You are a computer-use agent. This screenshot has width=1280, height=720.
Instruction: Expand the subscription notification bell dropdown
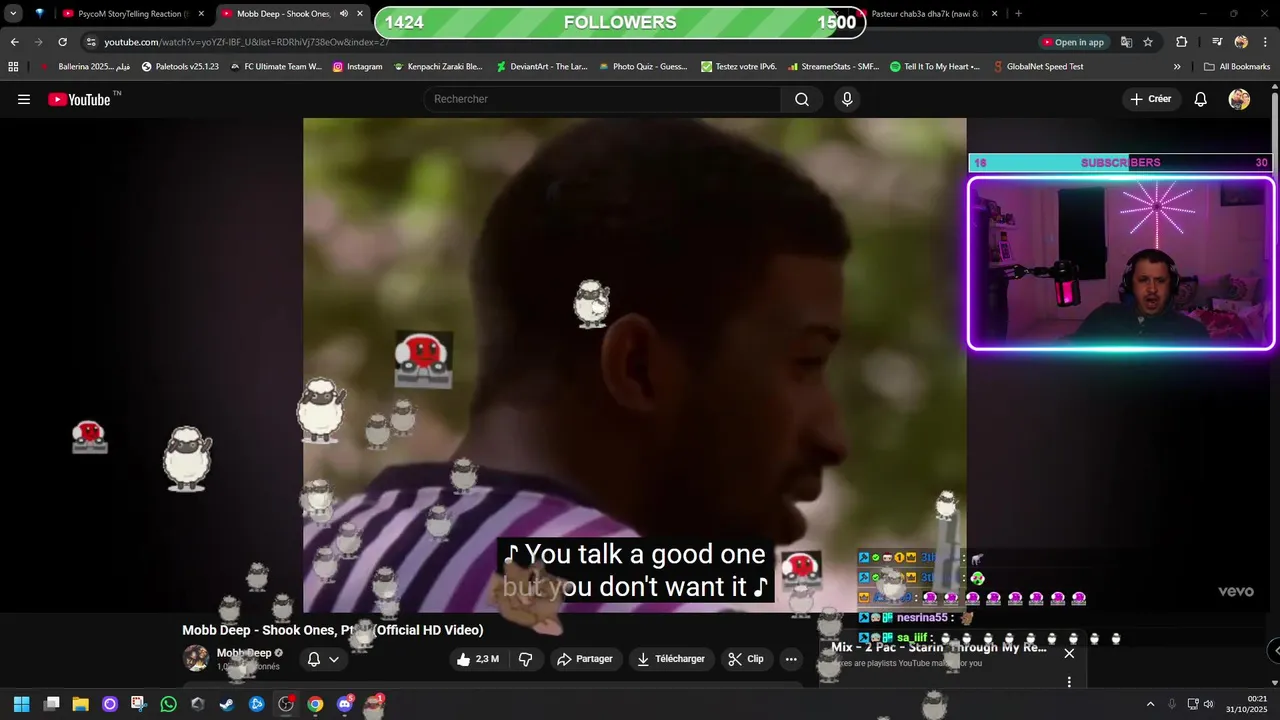coord(323,659)
